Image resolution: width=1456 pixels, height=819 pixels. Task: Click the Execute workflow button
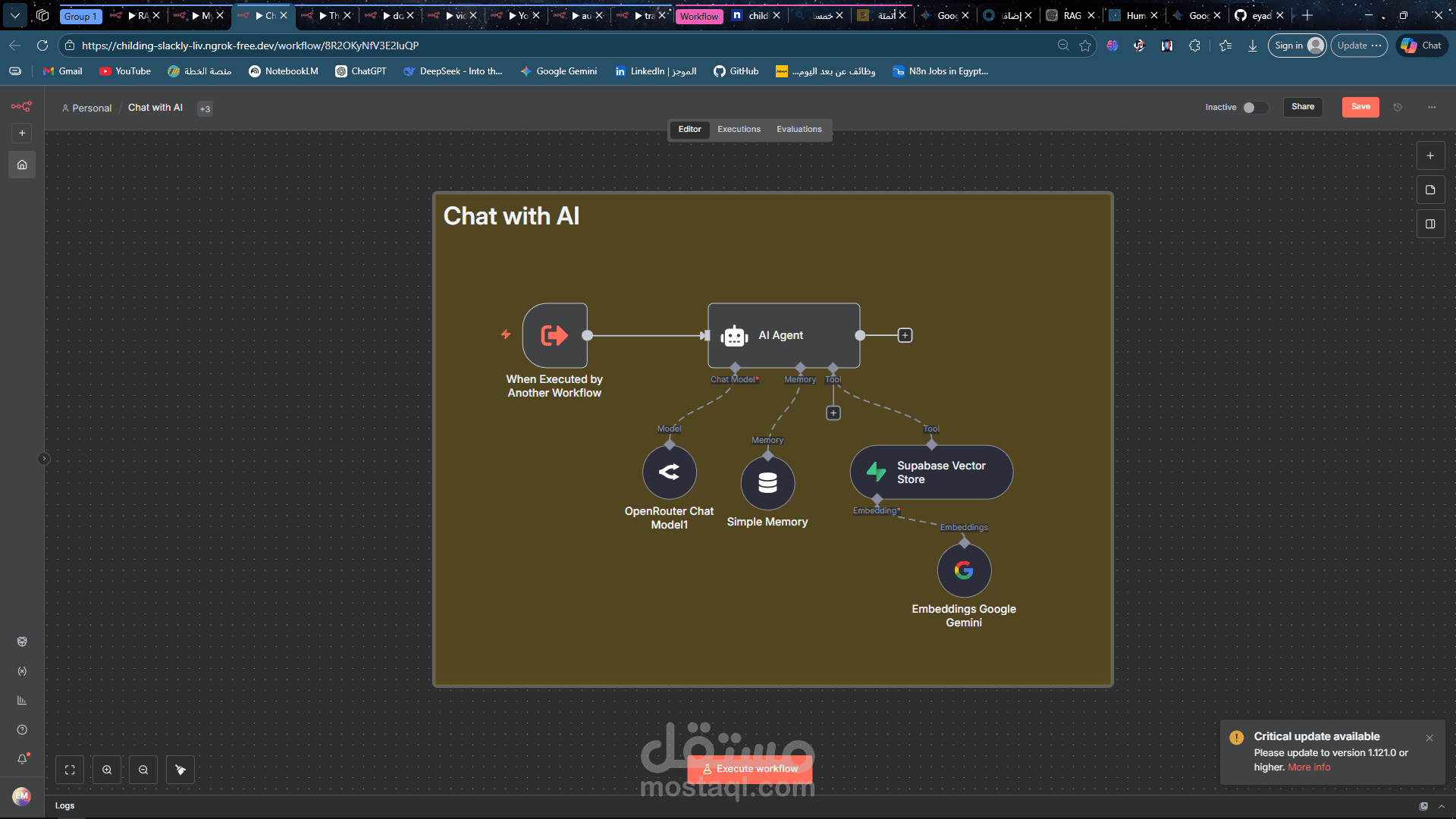click(x=749, y=769)
